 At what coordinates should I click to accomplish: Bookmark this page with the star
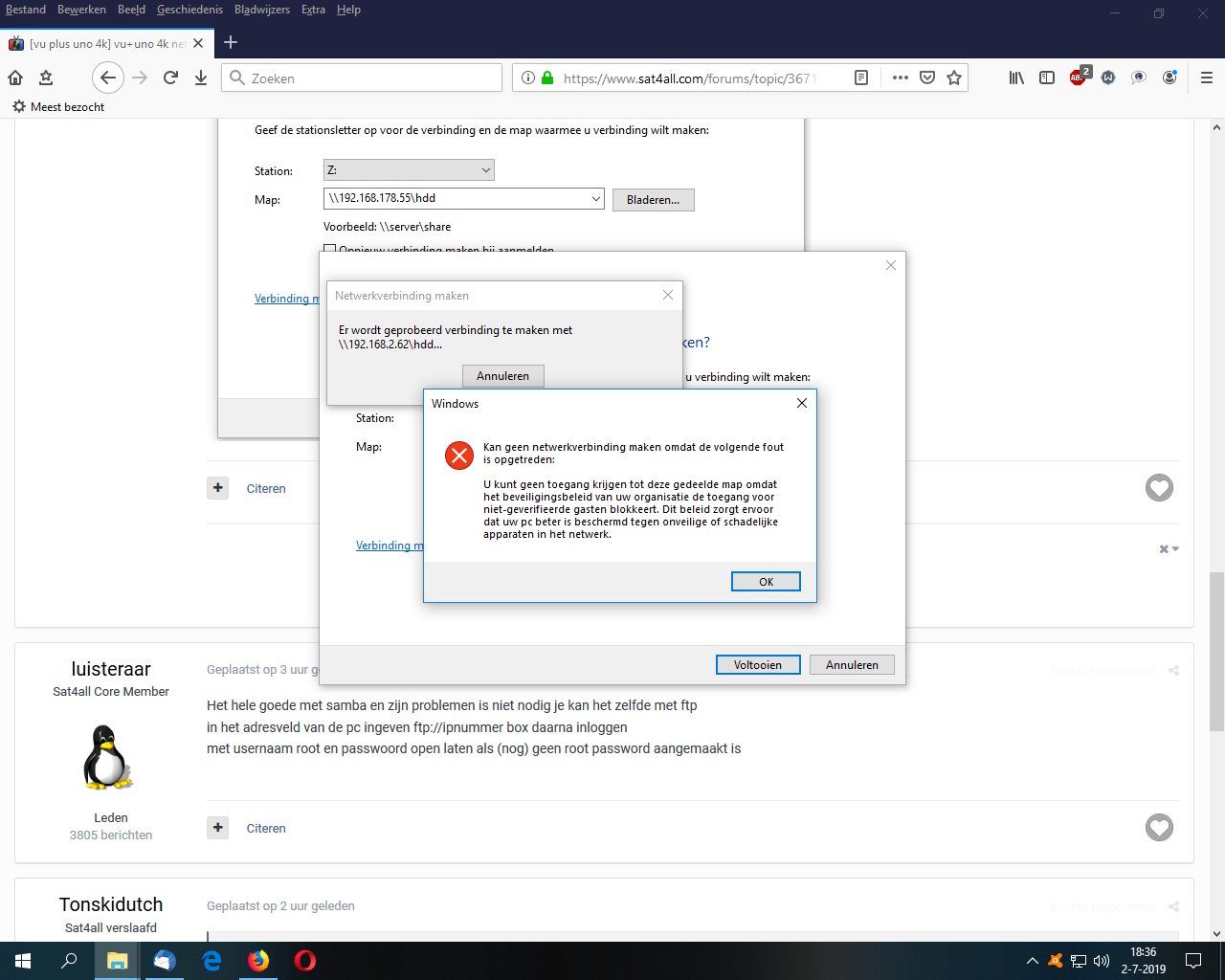click(x=954, y=78)
